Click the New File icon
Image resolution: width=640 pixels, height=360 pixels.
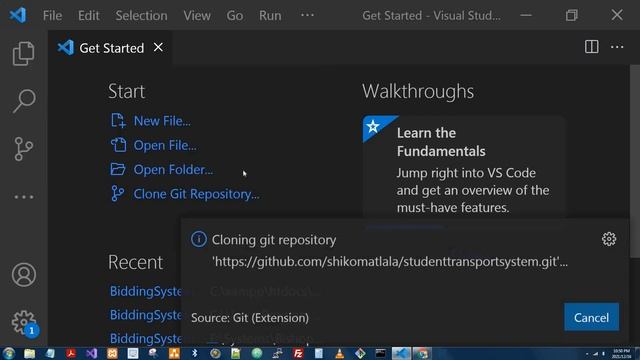118,121
